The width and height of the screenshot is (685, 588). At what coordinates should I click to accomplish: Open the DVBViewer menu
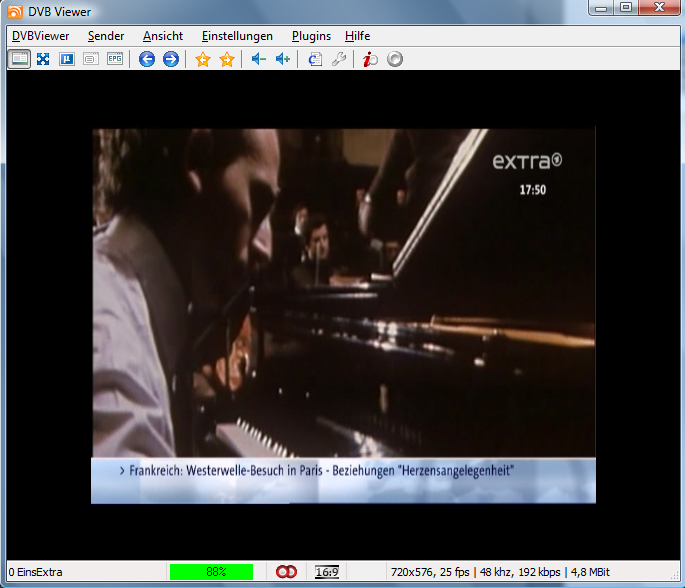point(41,35)
